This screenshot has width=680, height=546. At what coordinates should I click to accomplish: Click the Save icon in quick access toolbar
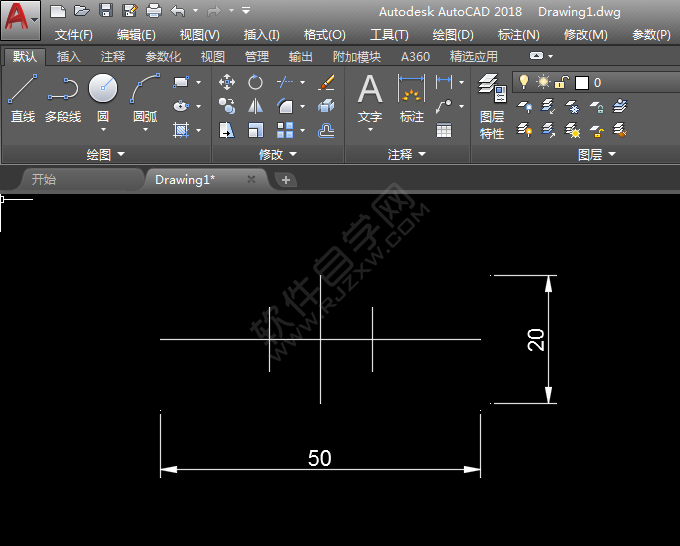(106, 11)
